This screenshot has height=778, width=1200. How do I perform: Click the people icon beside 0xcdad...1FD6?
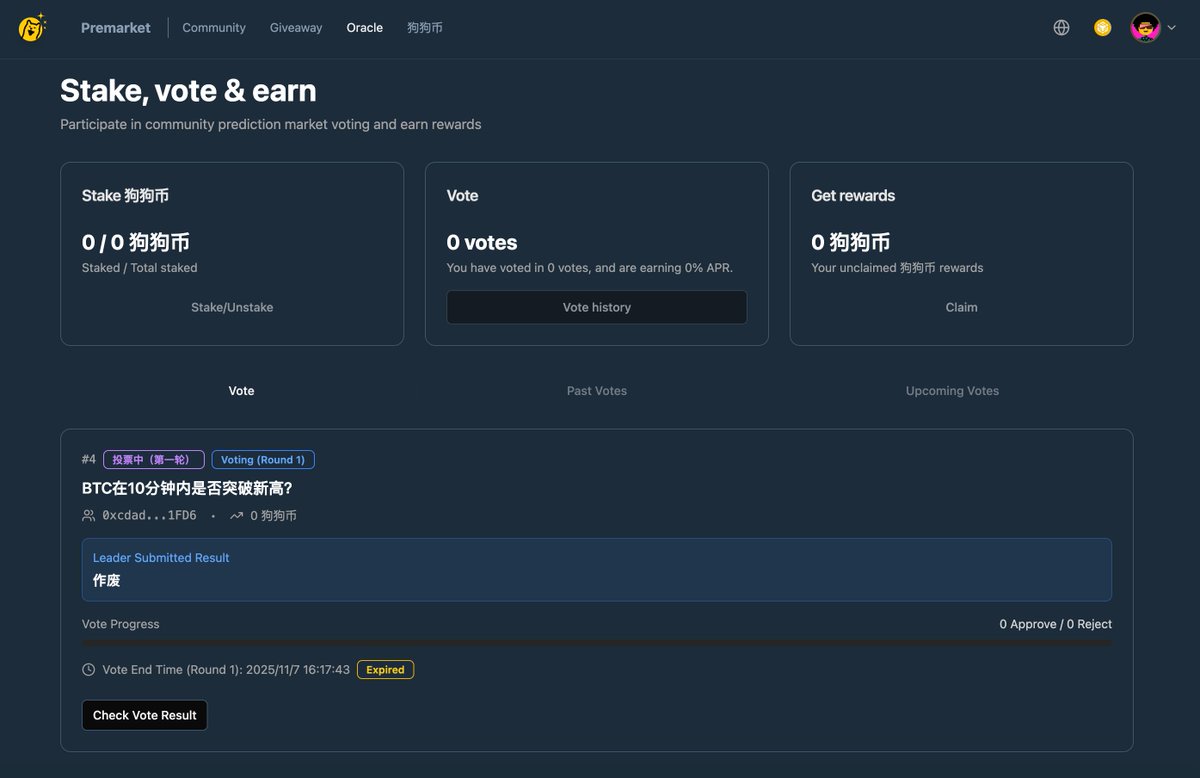[x=89, y=516]
